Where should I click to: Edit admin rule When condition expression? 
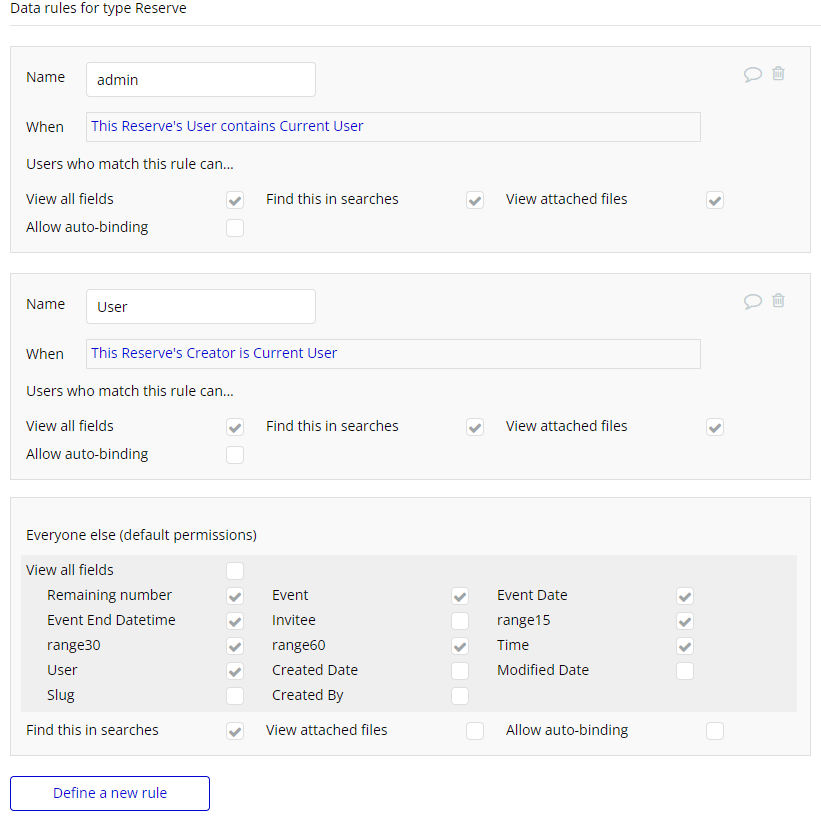click(393, 127)
